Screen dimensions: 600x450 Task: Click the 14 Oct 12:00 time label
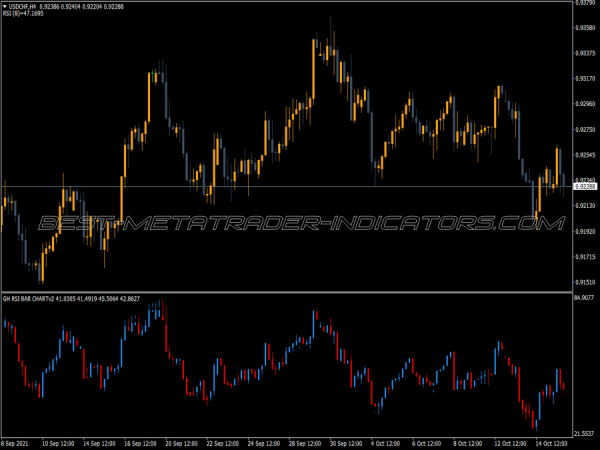(551, 443)
